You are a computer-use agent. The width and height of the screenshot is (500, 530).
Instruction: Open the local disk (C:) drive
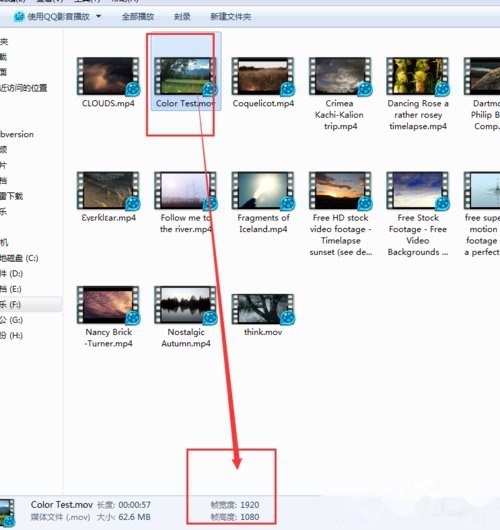point(19,258)
